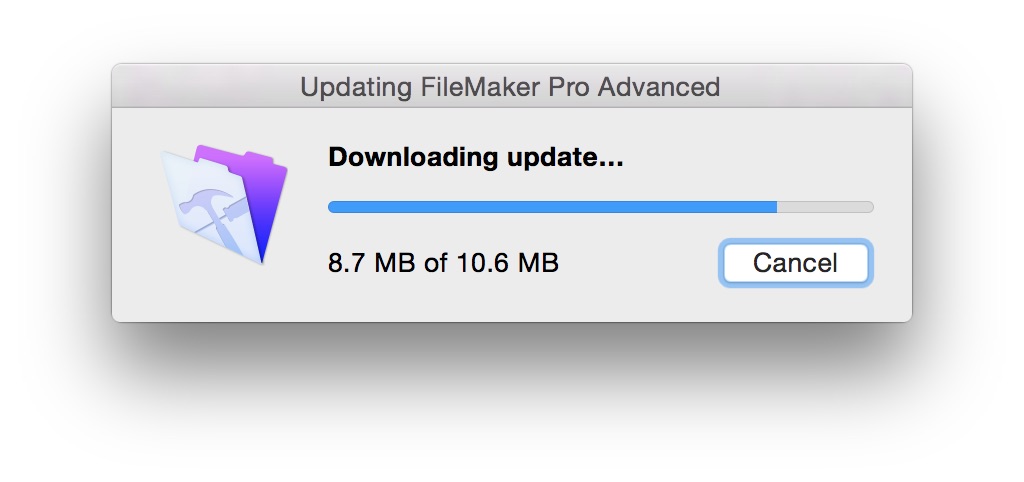Click the word "Pro" in the window title
Viewport: 1024px width, 482px height.
click(569, 86)
